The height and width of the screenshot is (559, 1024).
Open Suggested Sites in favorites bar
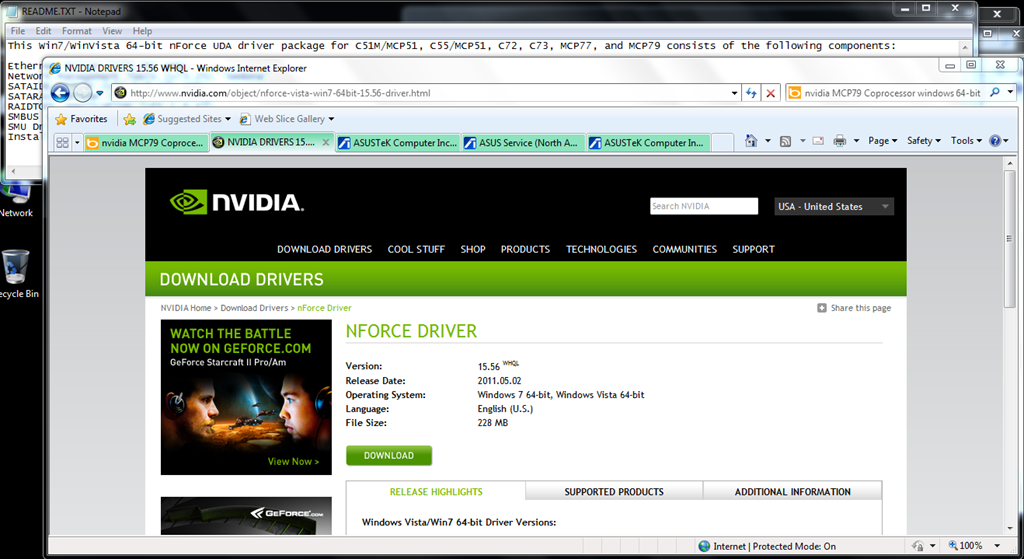187,119
